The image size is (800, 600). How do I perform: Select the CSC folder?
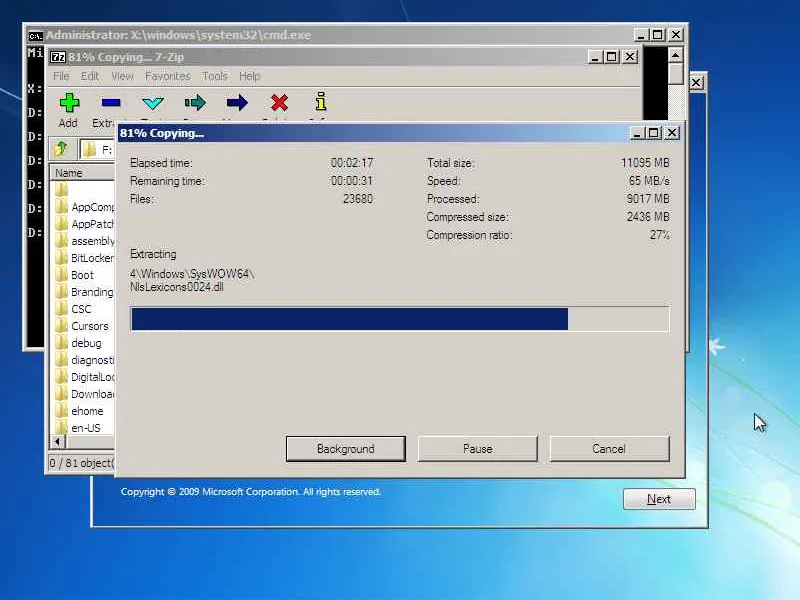click(x=73, y=309)
